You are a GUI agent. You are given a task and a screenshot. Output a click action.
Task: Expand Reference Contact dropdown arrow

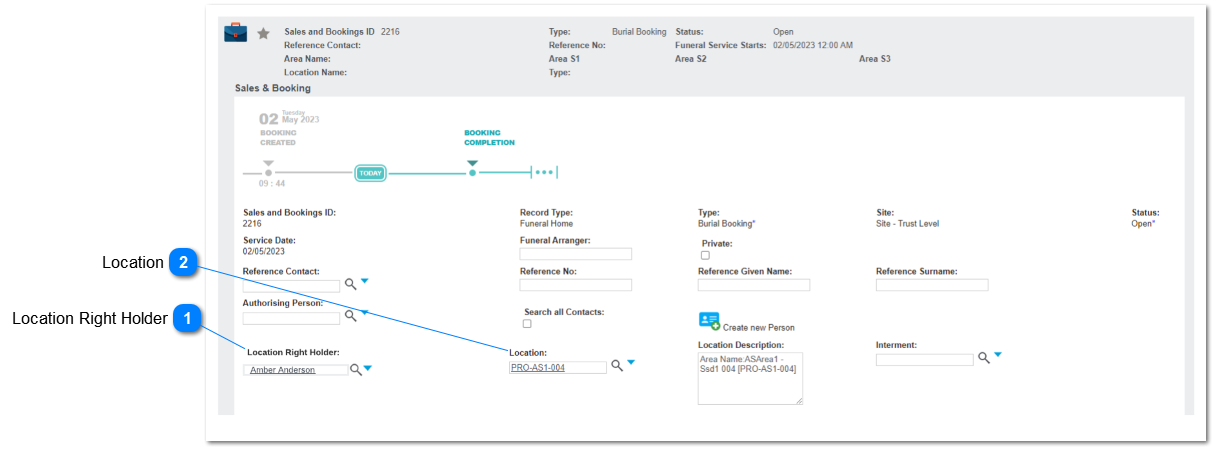[365, 282]
